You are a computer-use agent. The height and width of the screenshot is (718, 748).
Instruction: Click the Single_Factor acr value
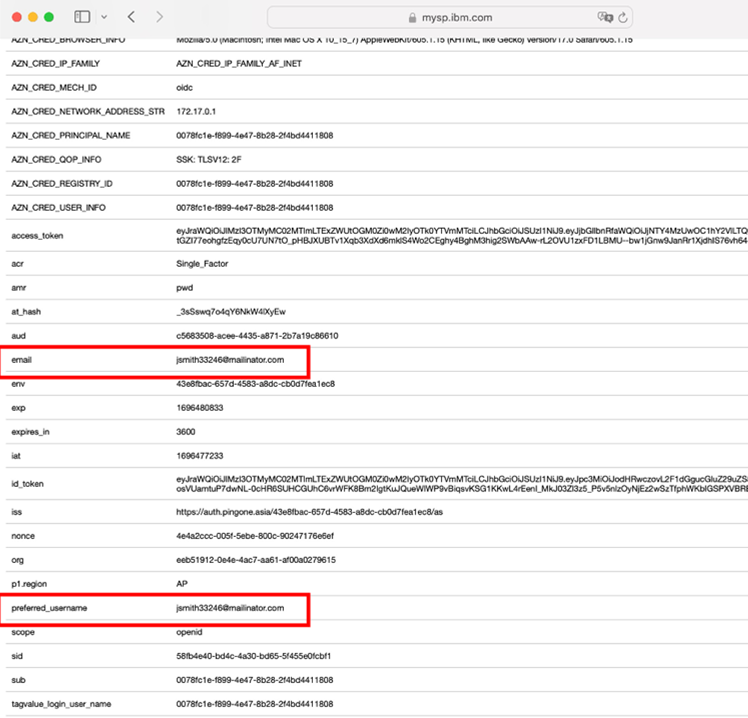coord(202,264)
